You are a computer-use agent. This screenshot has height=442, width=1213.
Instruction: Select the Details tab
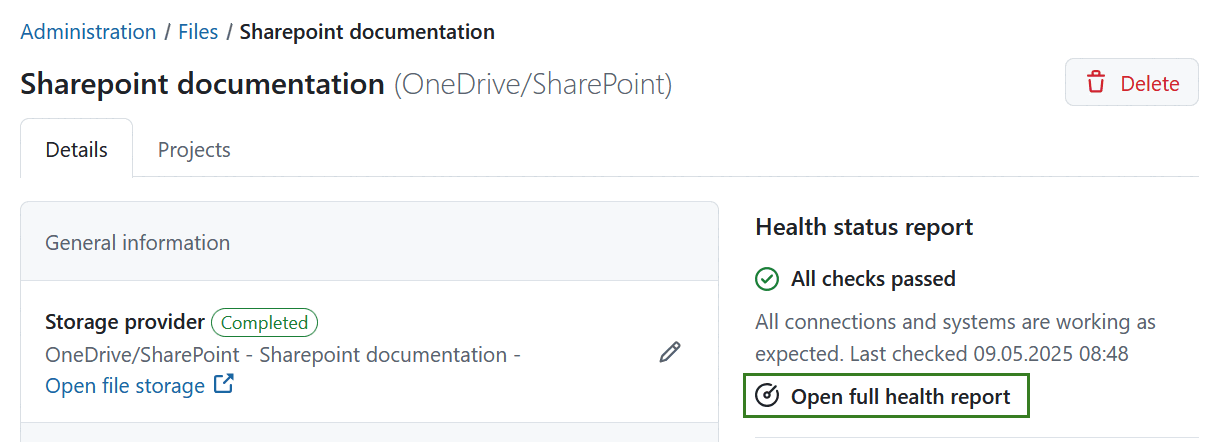click(x=76, y=150)
